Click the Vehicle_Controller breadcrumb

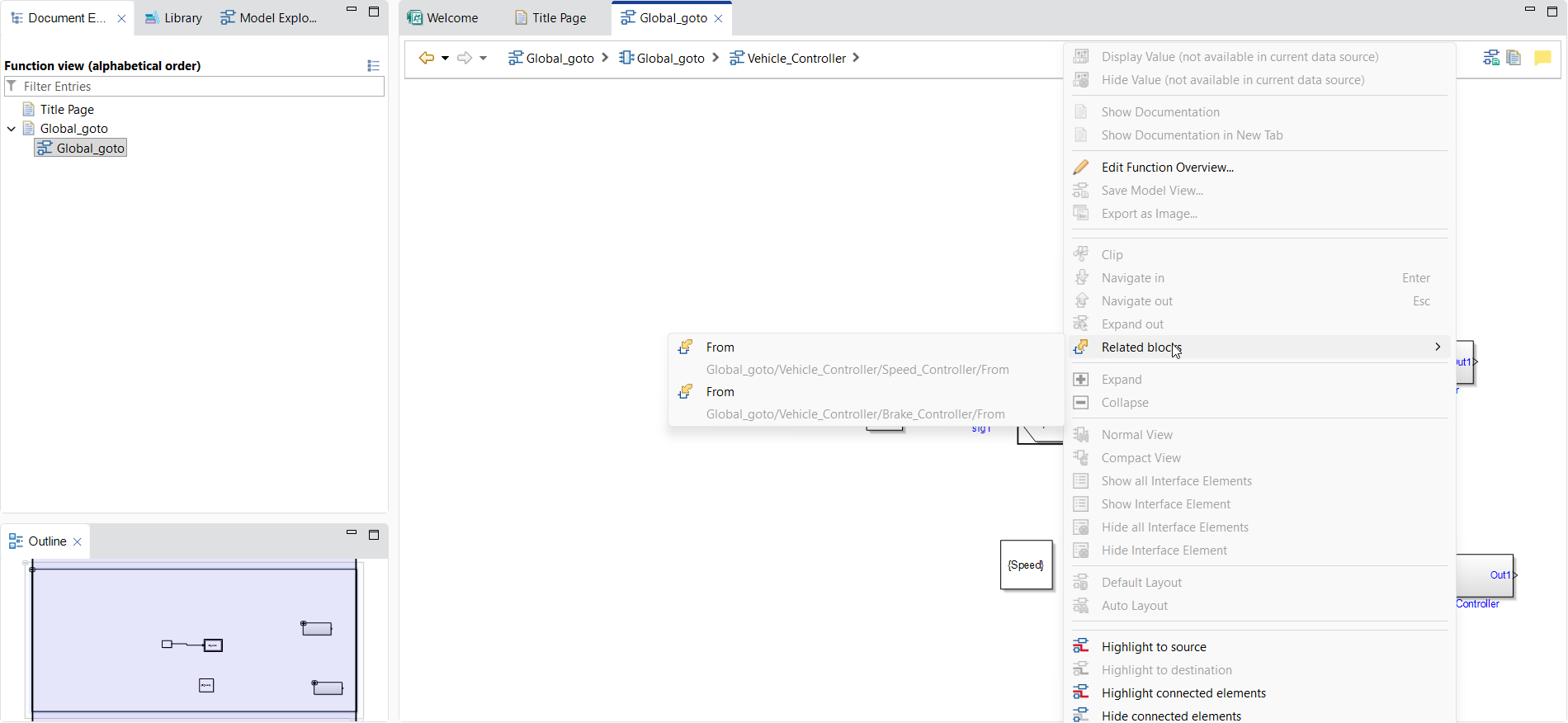[788, 58]
